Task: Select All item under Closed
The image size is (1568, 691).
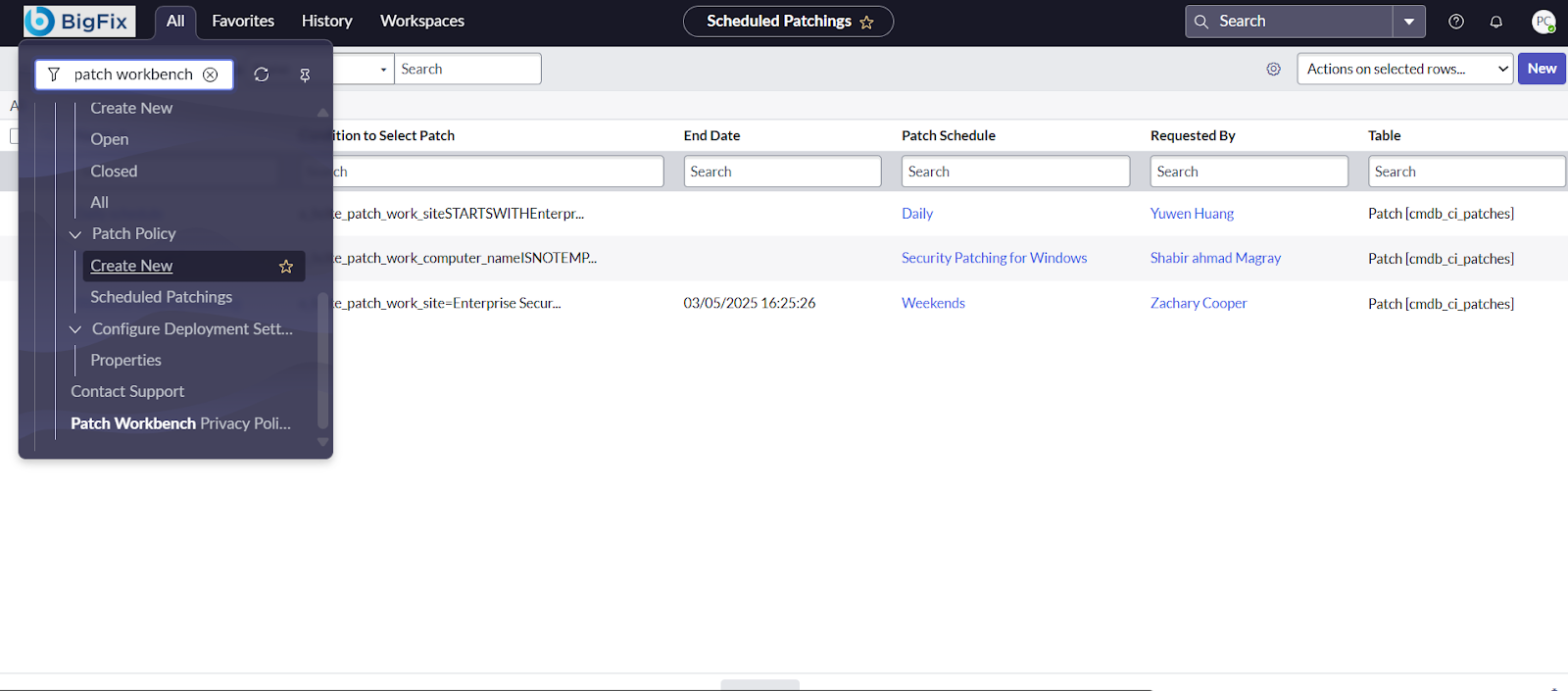Action: click(99, 202)
